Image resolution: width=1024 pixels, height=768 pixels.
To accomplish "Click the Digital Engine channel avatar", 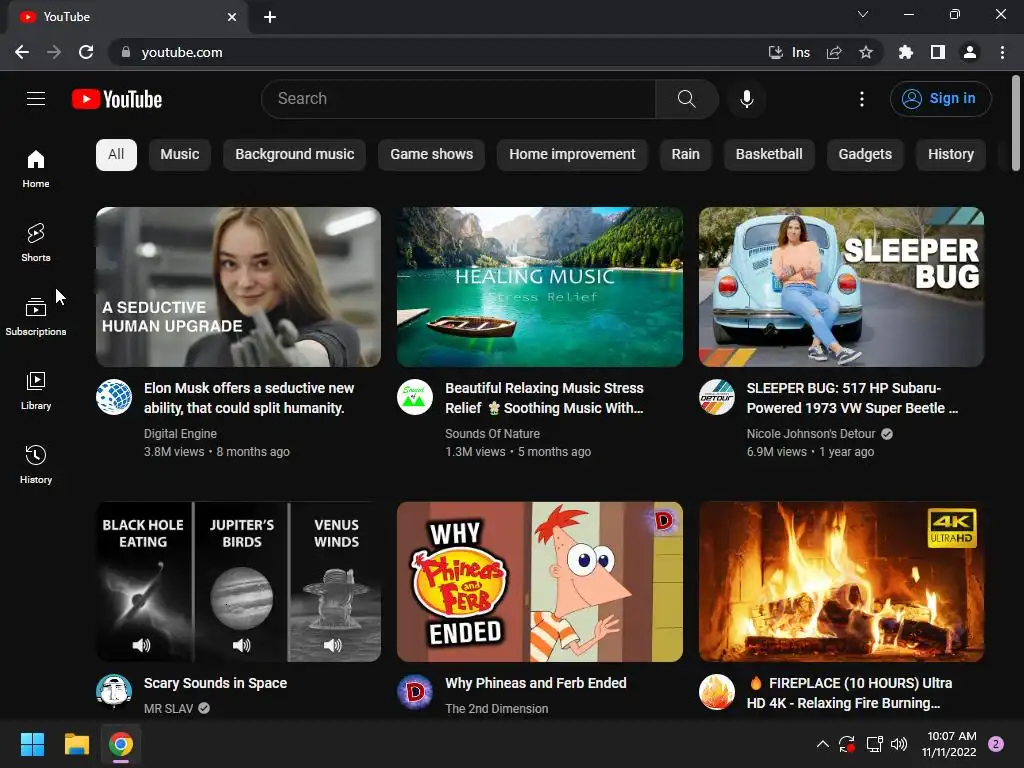I will click(114, 397).
